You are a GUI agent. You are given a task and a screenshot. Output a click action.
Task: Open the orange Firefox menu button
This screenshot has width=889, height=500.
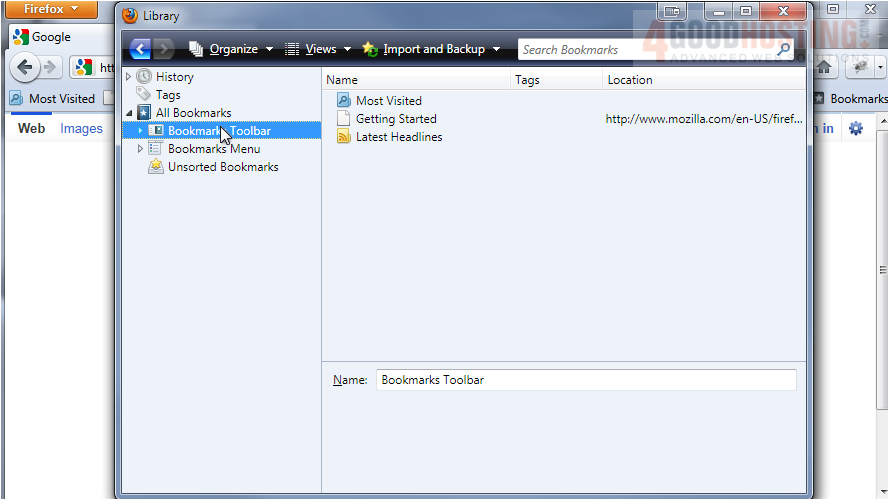51,9
